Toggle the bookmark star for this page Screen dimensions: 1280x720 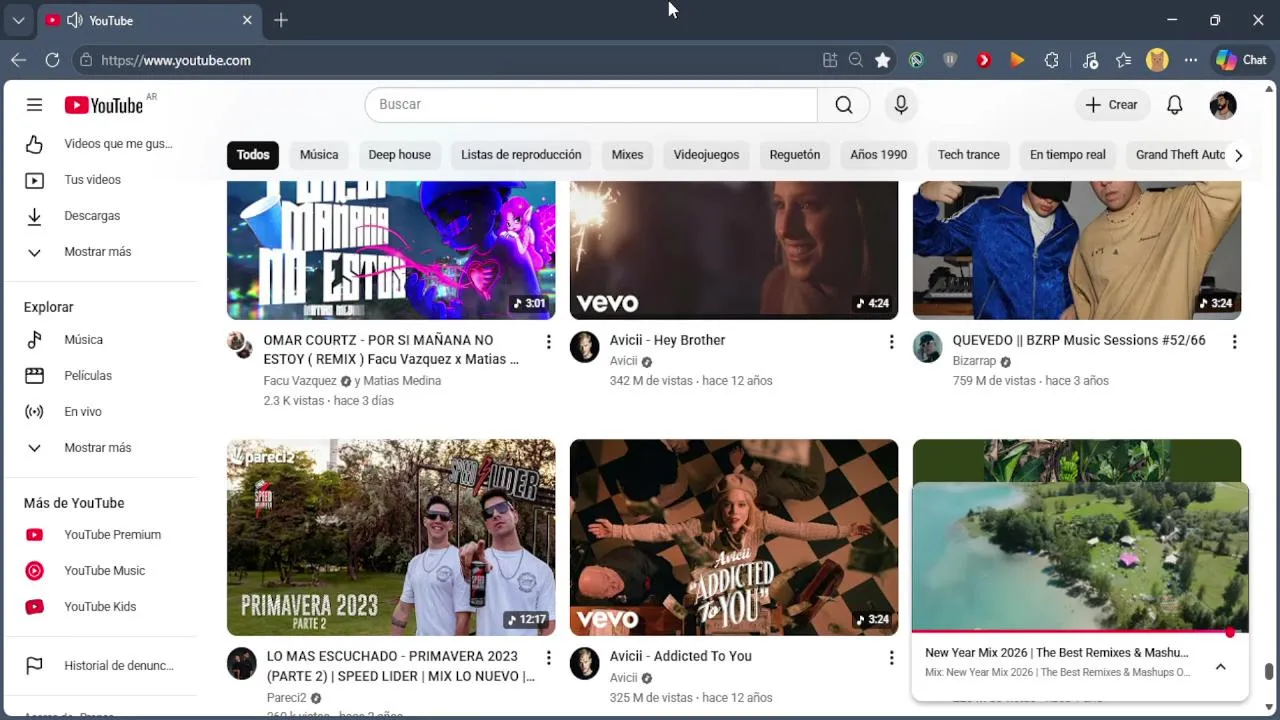pyautogui.click(x=882, y=60)
